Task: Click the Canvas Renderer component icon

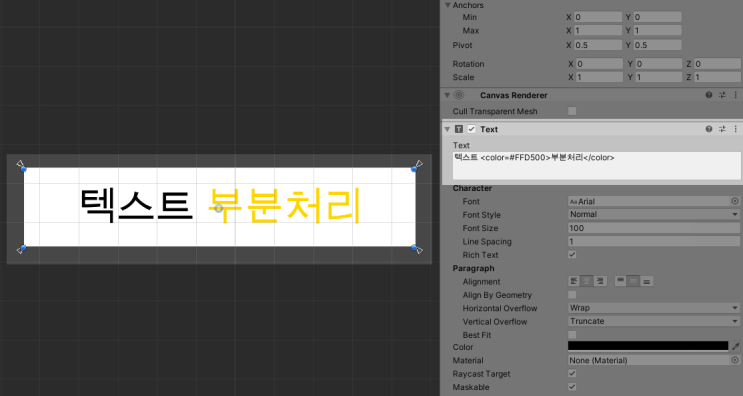Action: coord(459,95)
